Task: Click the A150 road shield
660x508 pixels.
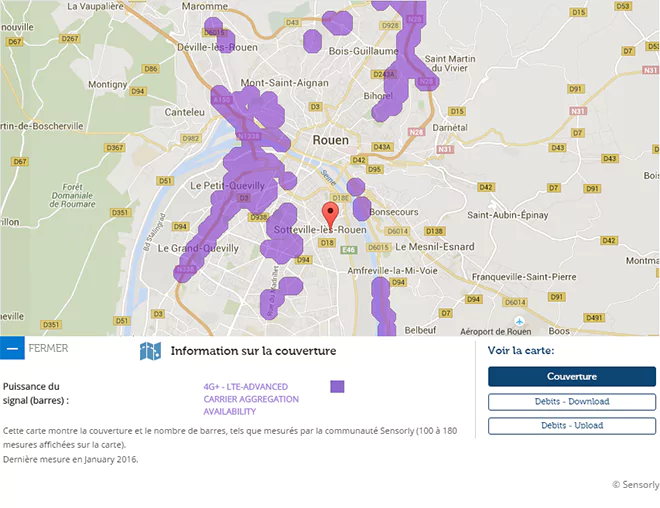Action: click(x=222, y=100)
